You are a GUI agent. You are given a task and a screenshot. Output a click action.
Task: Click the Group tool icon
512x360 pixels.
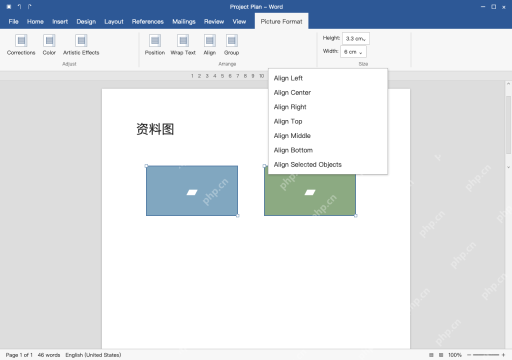click(x=232, y=41)
